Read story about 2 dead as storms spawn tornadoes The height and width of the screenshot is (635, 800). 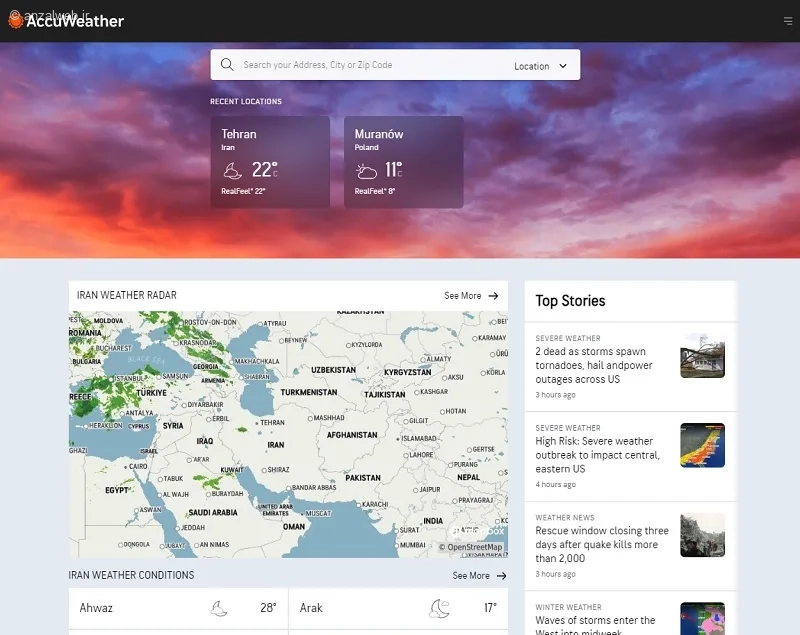pos(594,365)
